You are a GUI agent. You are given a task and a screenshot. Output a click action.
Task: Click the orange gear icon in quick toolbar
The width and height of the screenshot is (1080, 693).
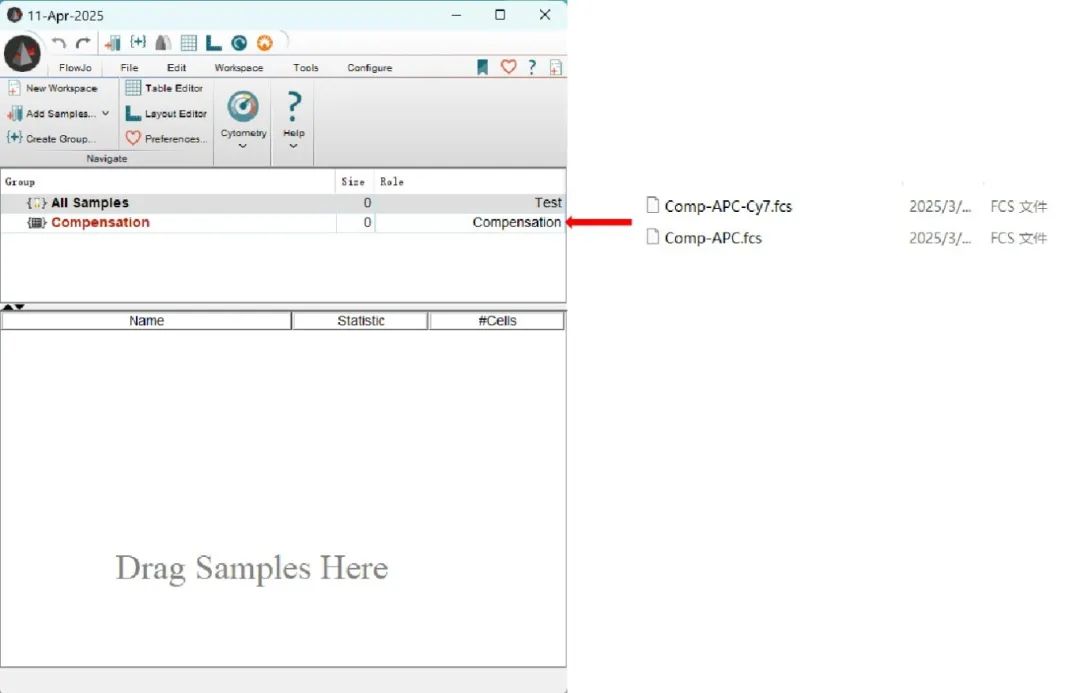pos(264,43)
